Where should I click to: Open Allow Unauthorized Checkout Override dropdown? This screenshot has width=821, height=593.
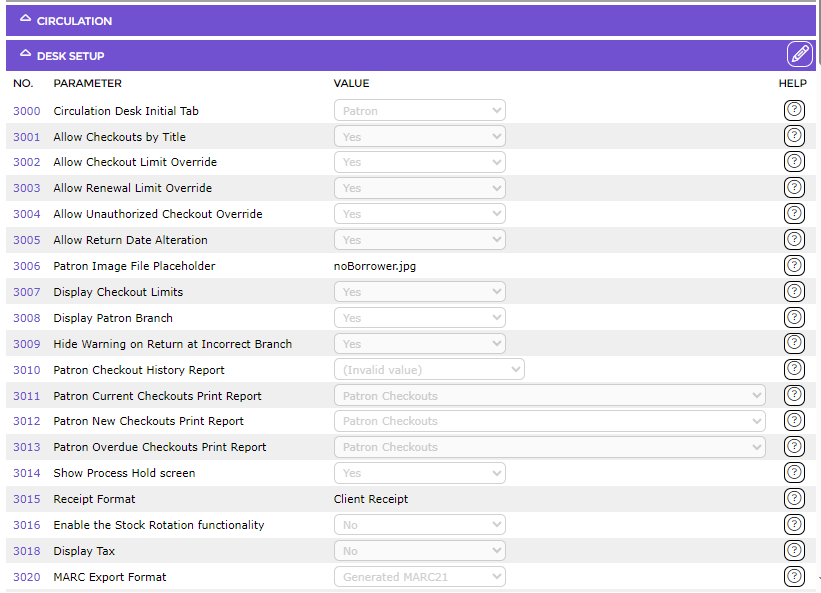pyautogui.click(x=420, y=214)
